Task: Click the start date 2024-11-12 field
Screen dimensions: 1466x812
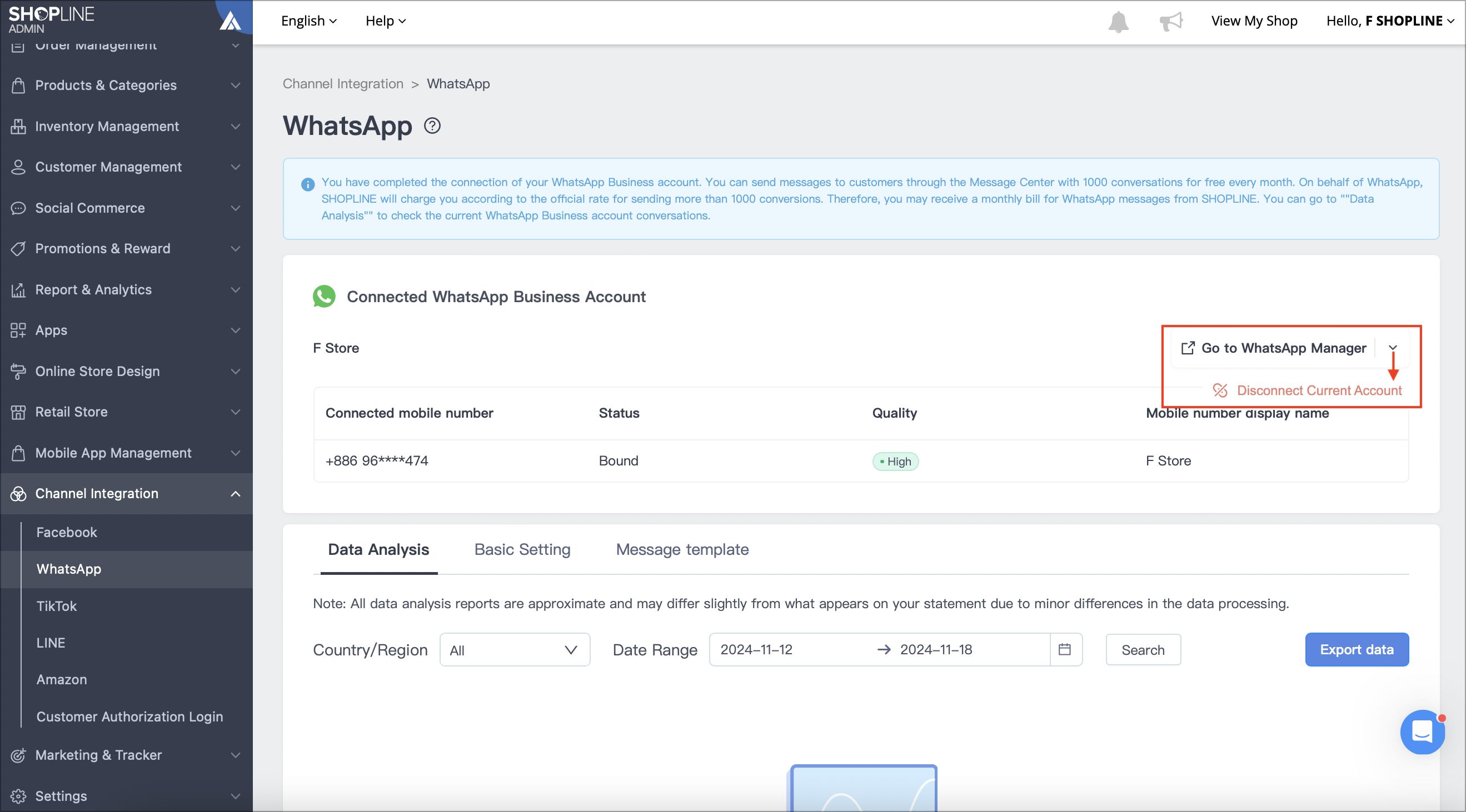Action: 791,649
